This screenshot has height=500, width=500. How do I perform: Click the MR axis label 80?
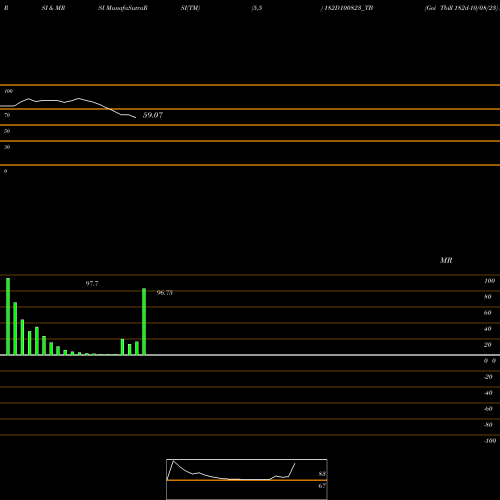pyautogui.click(x=488, y=297)
